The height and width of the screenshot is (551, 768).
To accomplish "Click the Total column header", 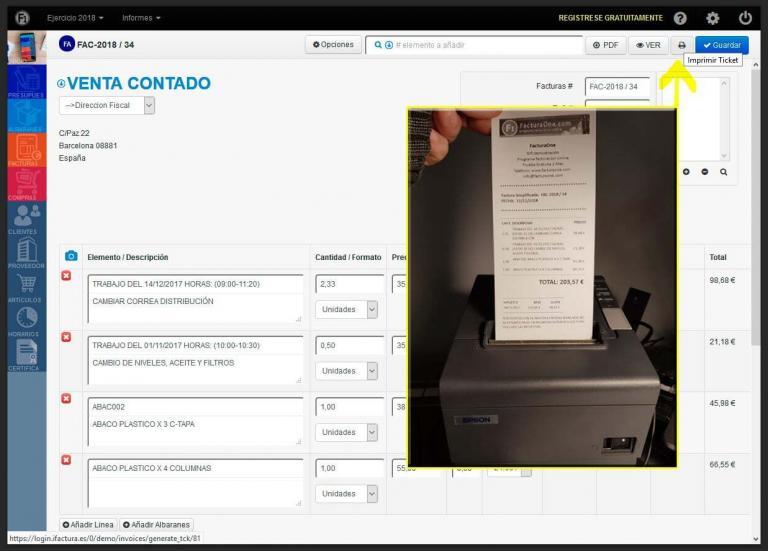I will pos(718,257).
